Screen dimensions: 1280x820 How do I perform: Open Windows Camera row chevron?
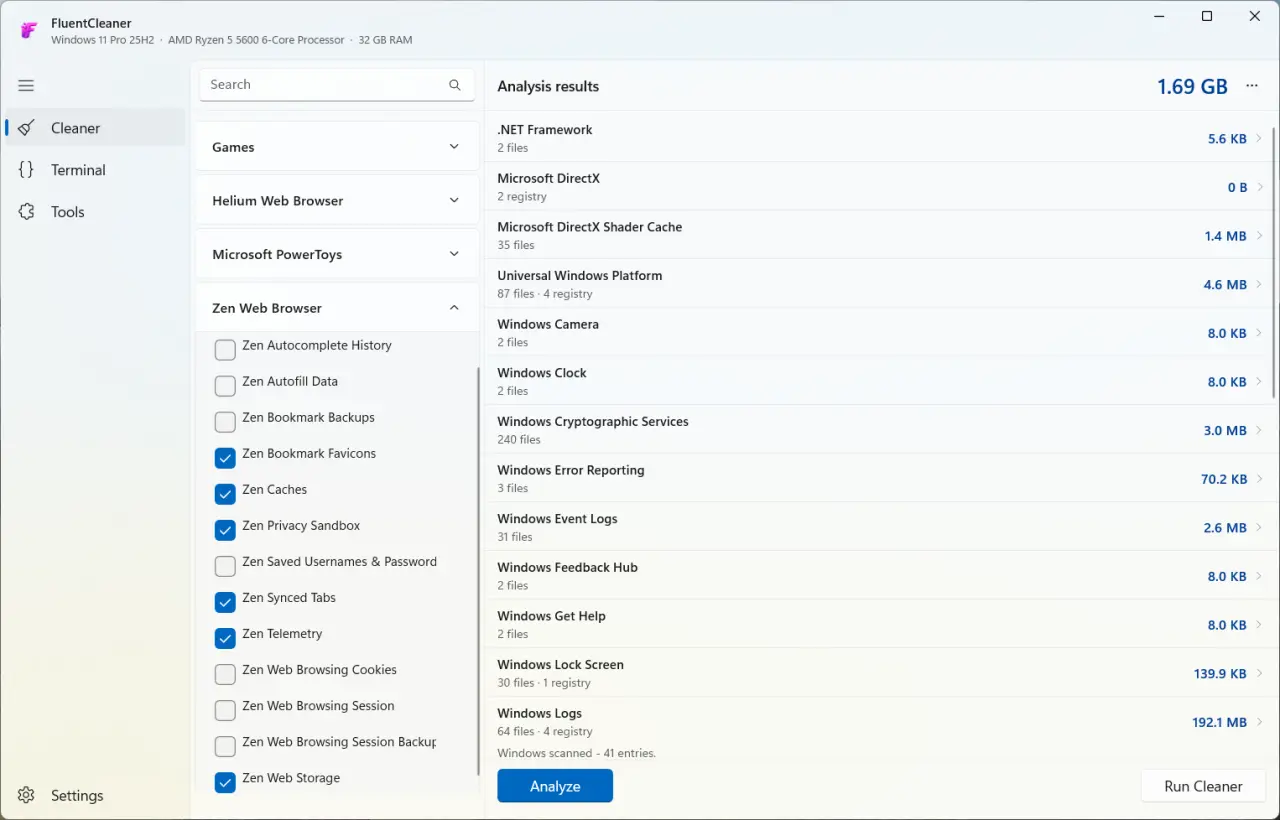[1259, 333]
